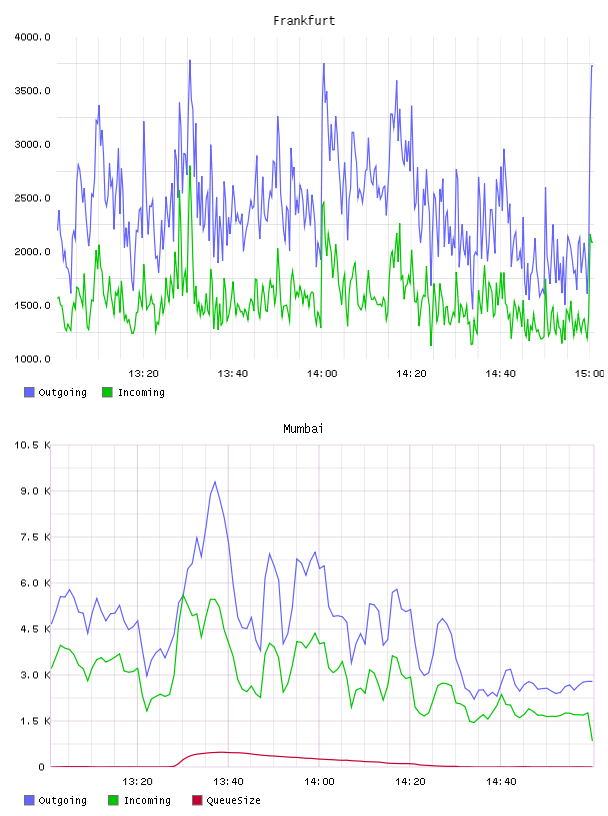Click the Mumbai outgoing peak near 9.0 K
This screenshot has width=608, height=816.
pyautogui.click(x=214, y=482)
